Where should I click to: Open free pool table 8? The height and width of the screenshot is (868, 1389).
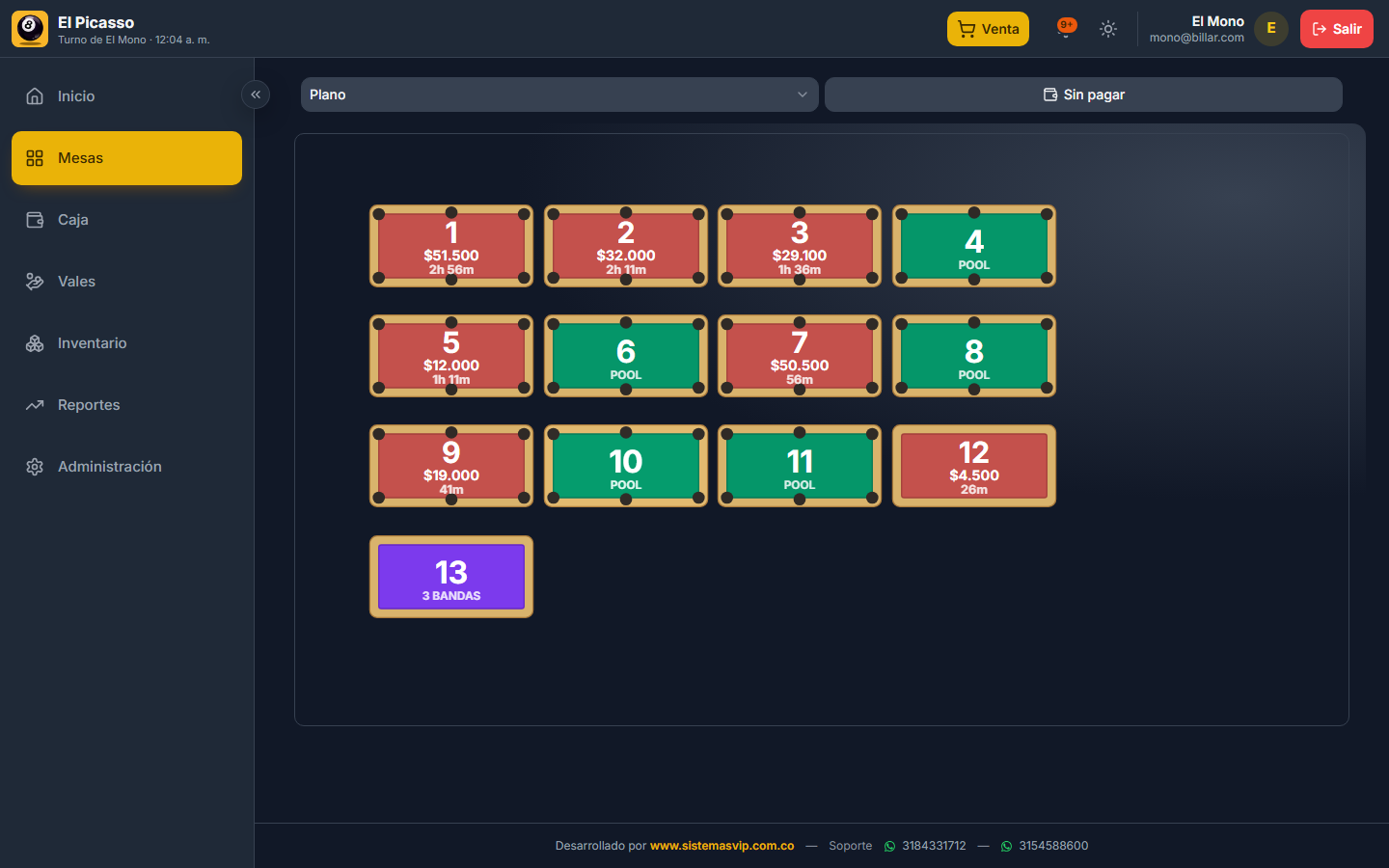(974, 356)
